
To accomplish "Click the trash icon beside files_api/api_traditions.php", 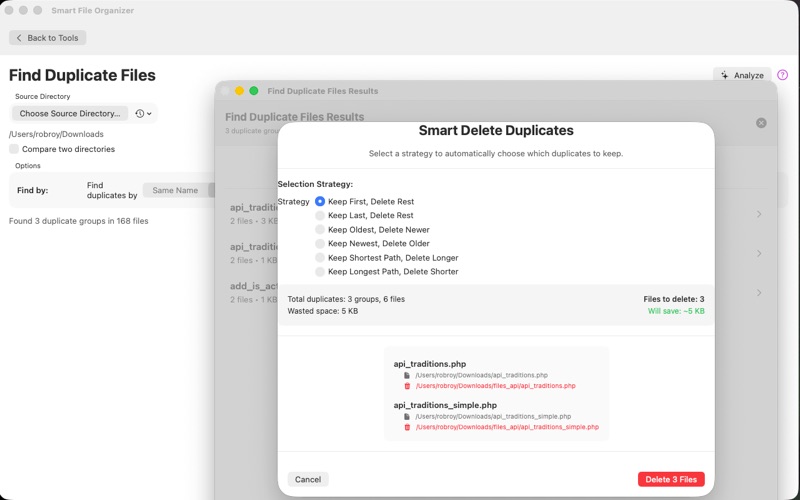I will 407,386.
